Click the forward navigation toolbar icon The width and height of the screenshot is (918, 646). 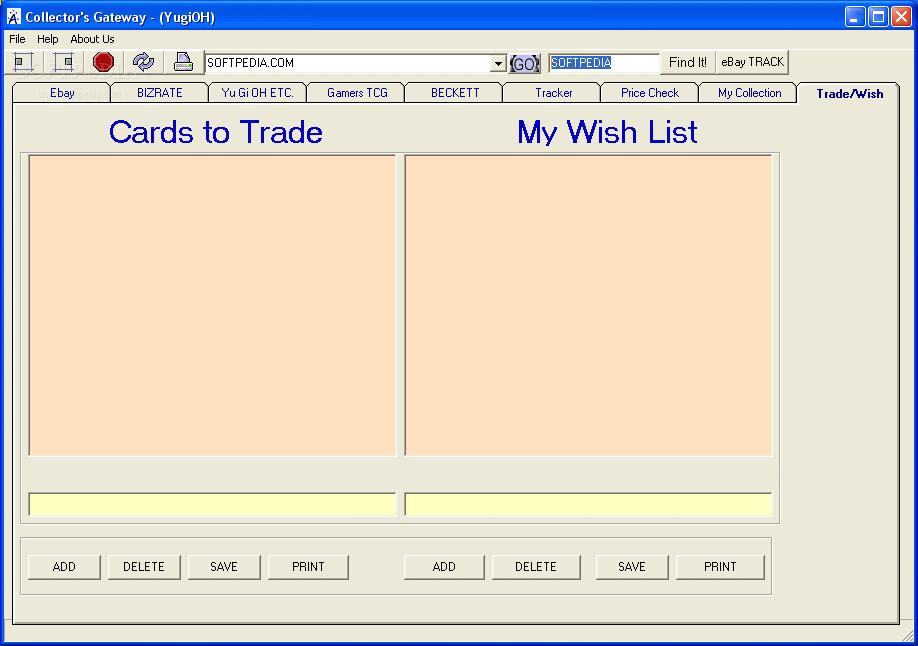64,62
